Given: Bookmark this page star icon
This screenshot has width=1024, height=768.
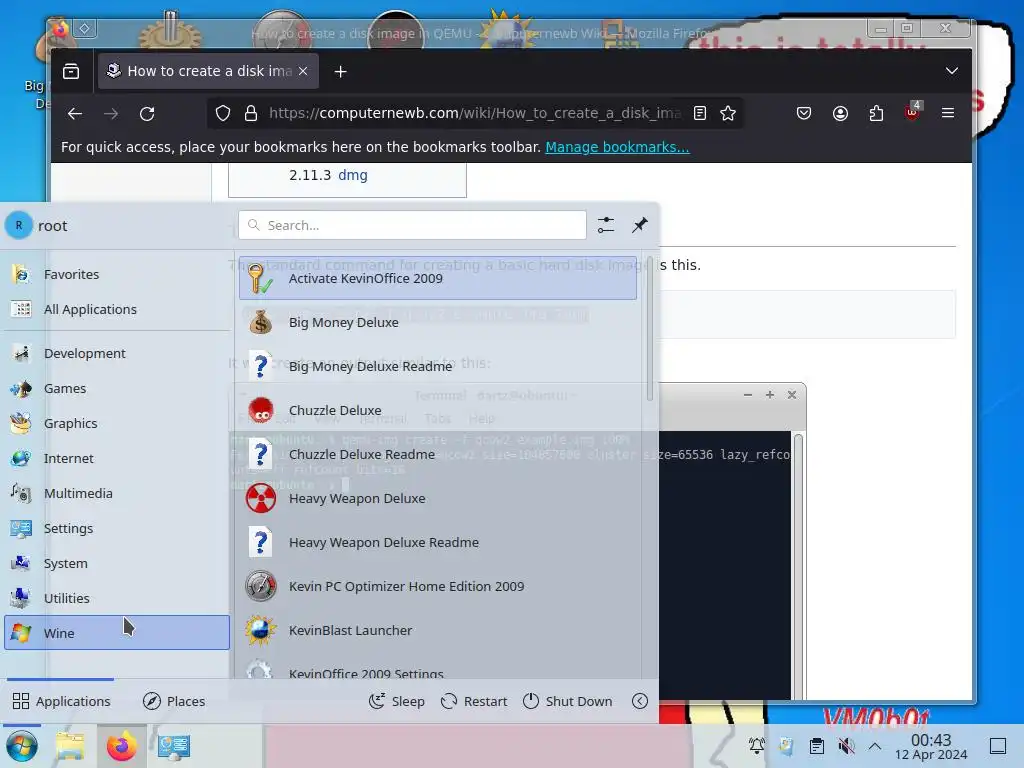Looking at the screenshot, I should 728,114.
